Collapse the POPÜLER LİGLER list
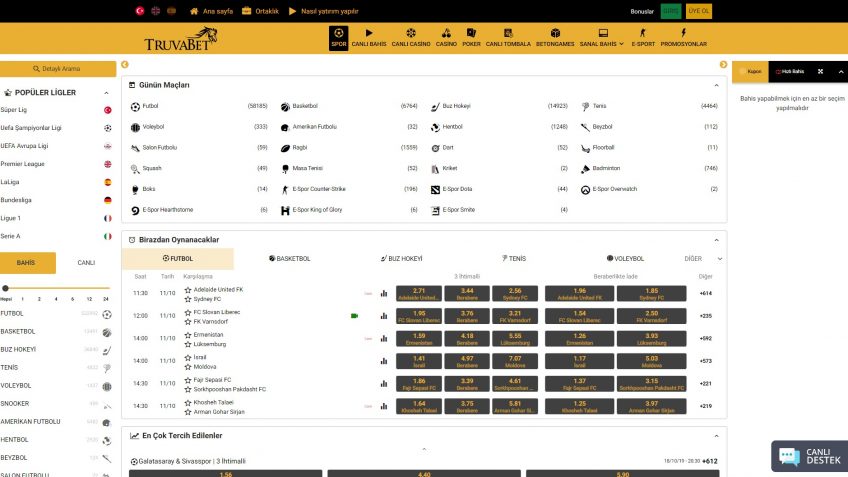Image resolution: width=848 pixels, height=477 pixels. pyautogui.click(x=106, y=93)
